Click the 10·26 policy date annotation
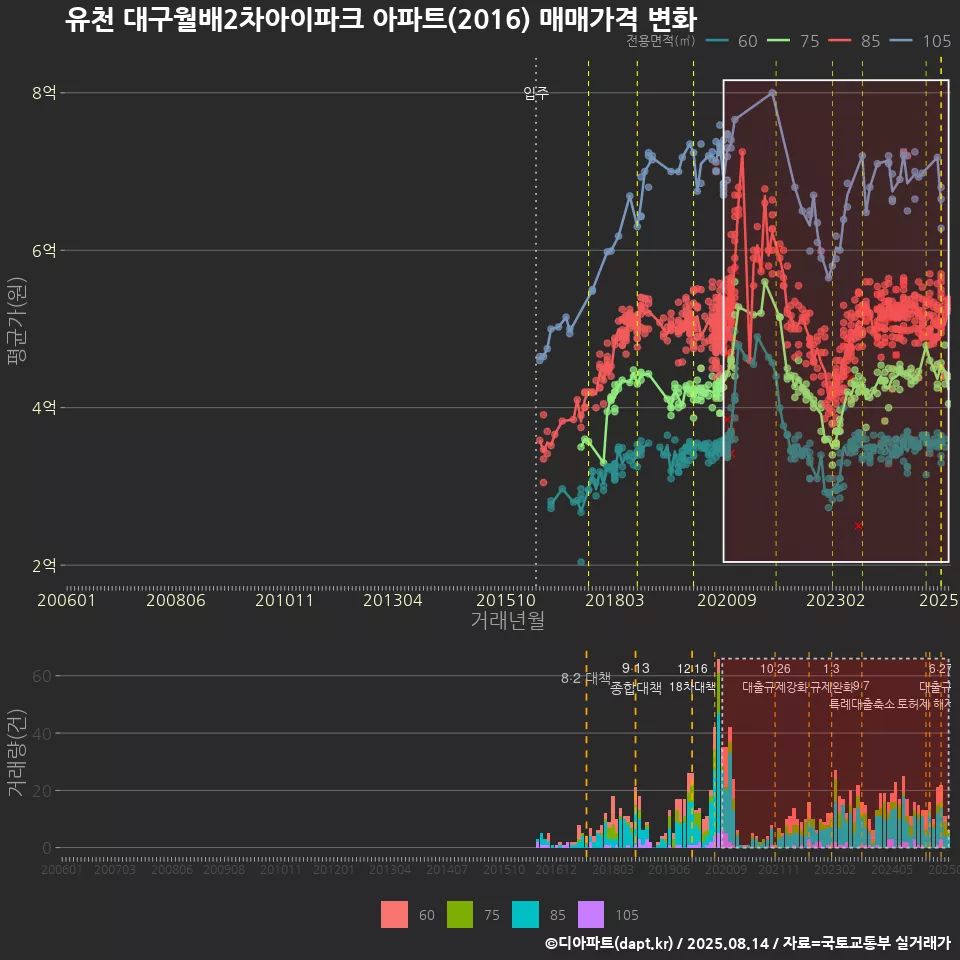The width and height of the screenshot is (960, 960). (x=775, y=669)
